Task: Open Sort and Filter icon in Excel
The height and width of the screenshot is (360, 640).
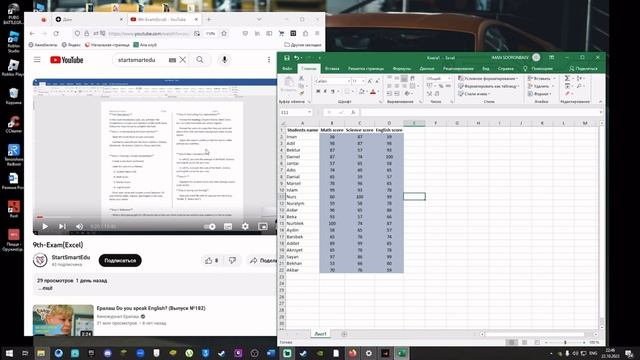Action: pyautogui.click(x=580, y=78)
